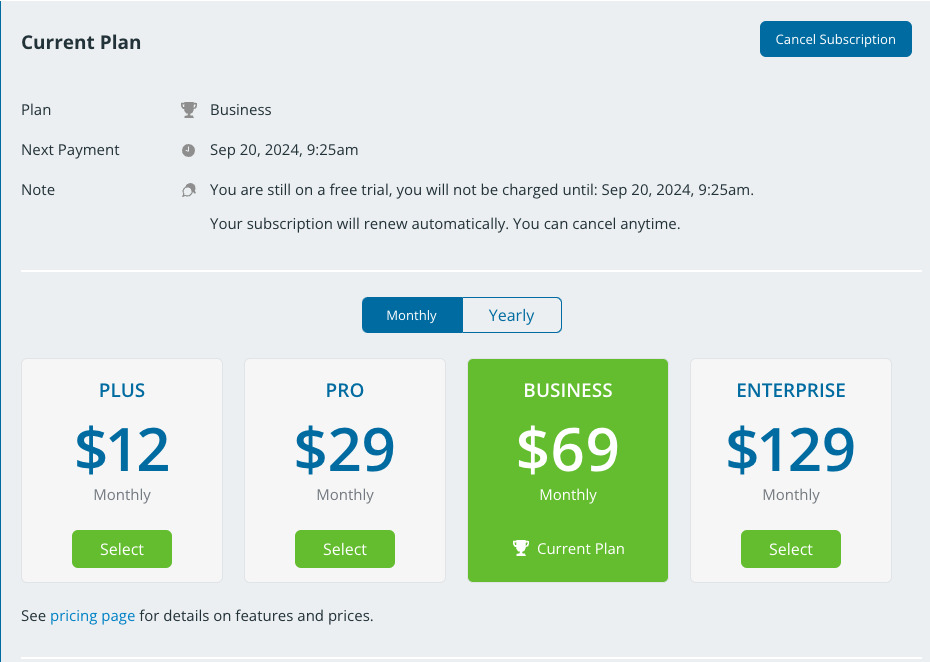The image size is (930, 662).
Task: Click the $69 Business price
Action: pos(568,449)
